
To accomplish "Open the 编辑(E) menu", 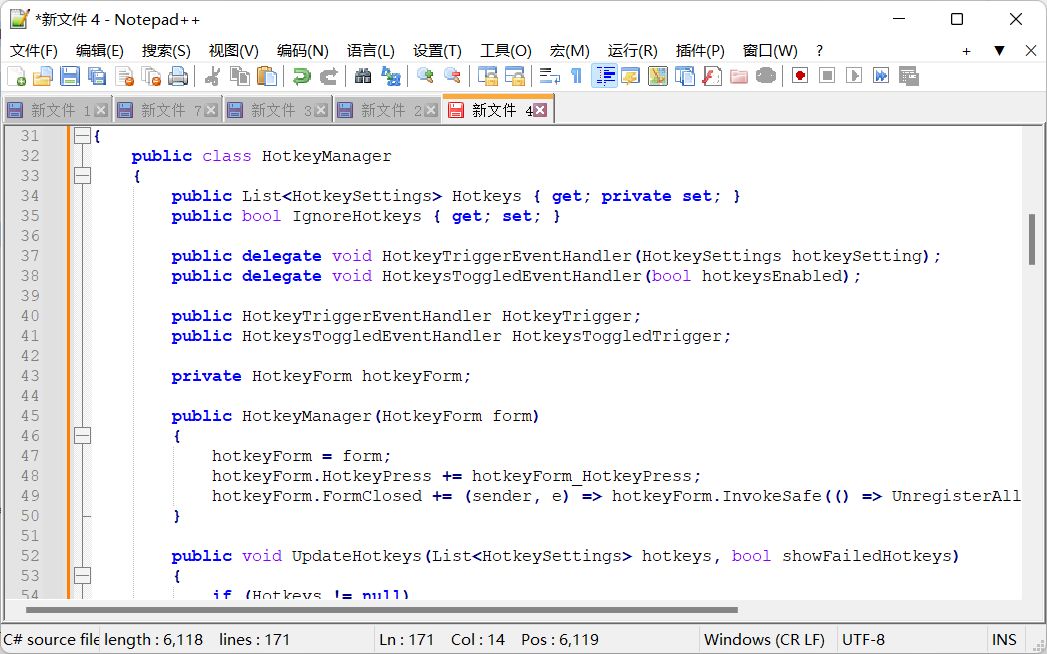I will (99, 51).
